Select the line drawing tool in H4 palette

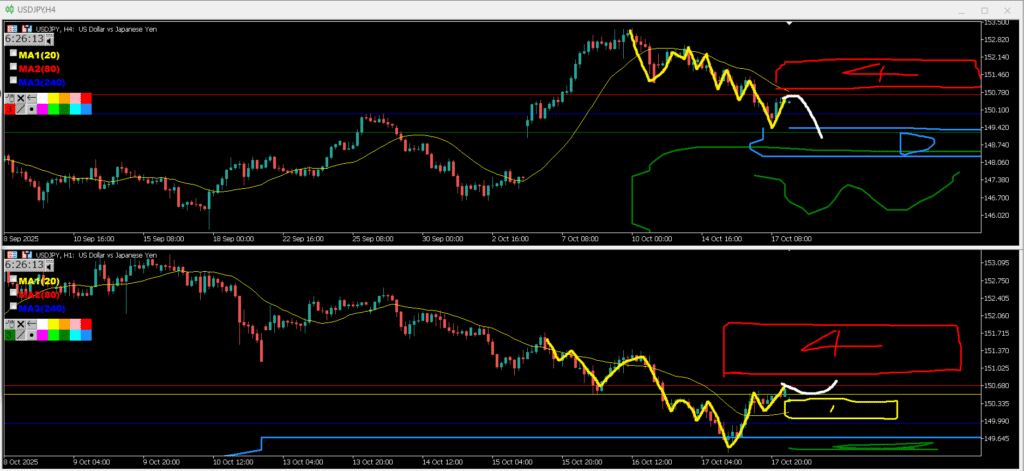point(22,109)
